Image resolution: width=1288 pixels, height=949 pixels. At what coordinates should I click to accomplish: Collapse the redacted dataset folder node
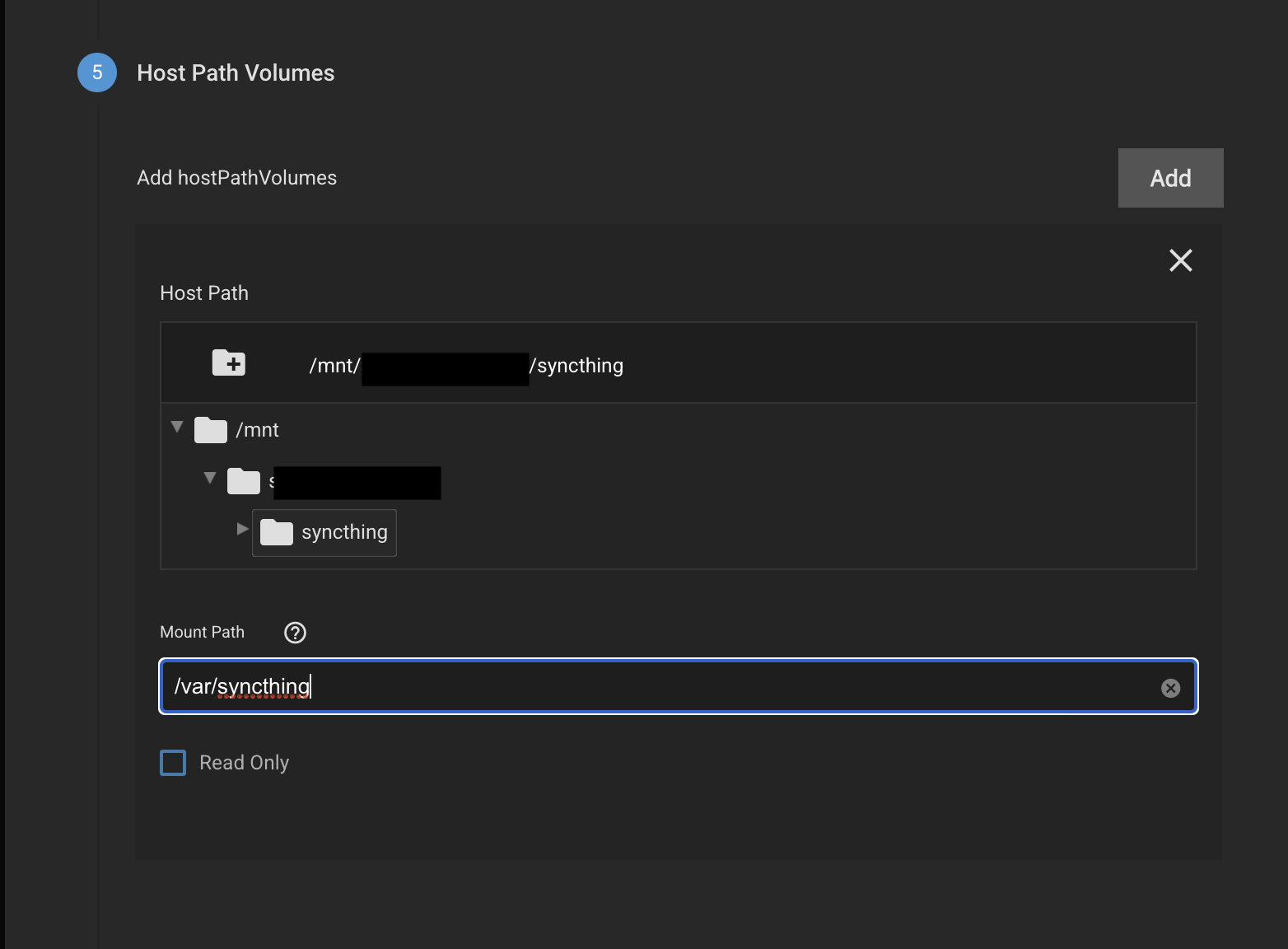coord(210,479)
